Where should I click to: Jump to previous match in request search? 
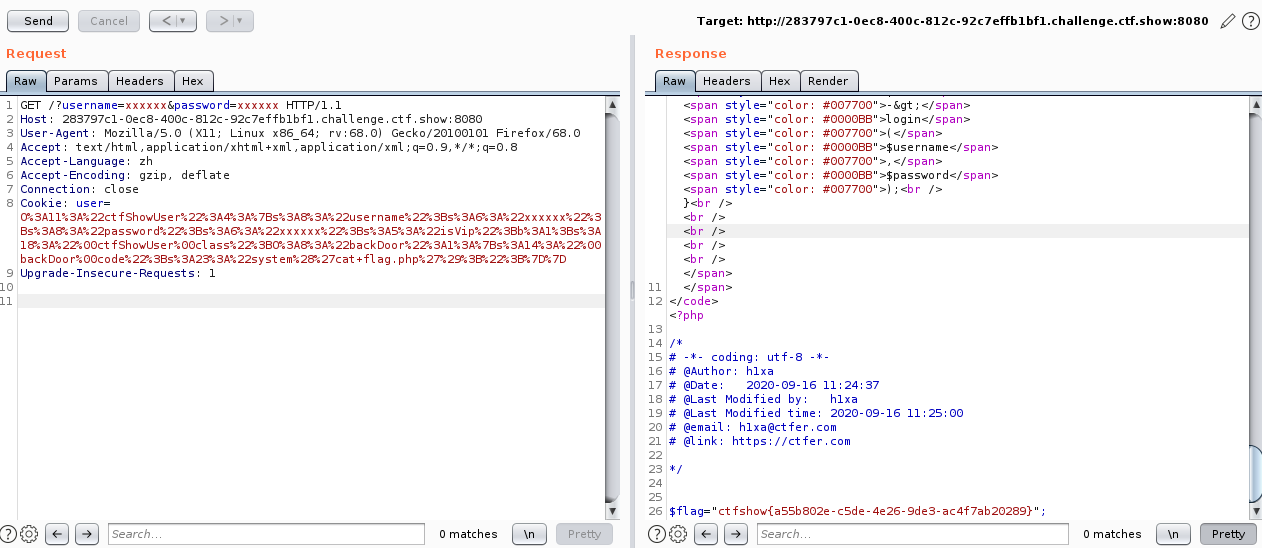pyautogui.click(x=57, y=534)
